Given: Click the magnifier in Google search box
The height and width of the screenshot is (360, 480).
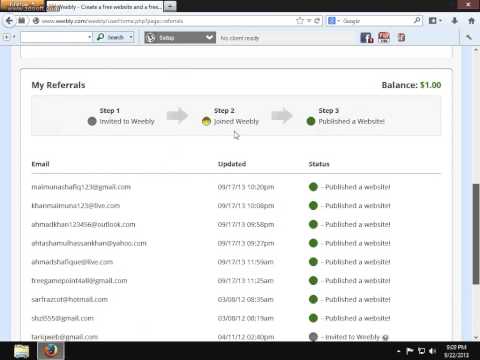Looking at the screenshot, I should 417,21.
